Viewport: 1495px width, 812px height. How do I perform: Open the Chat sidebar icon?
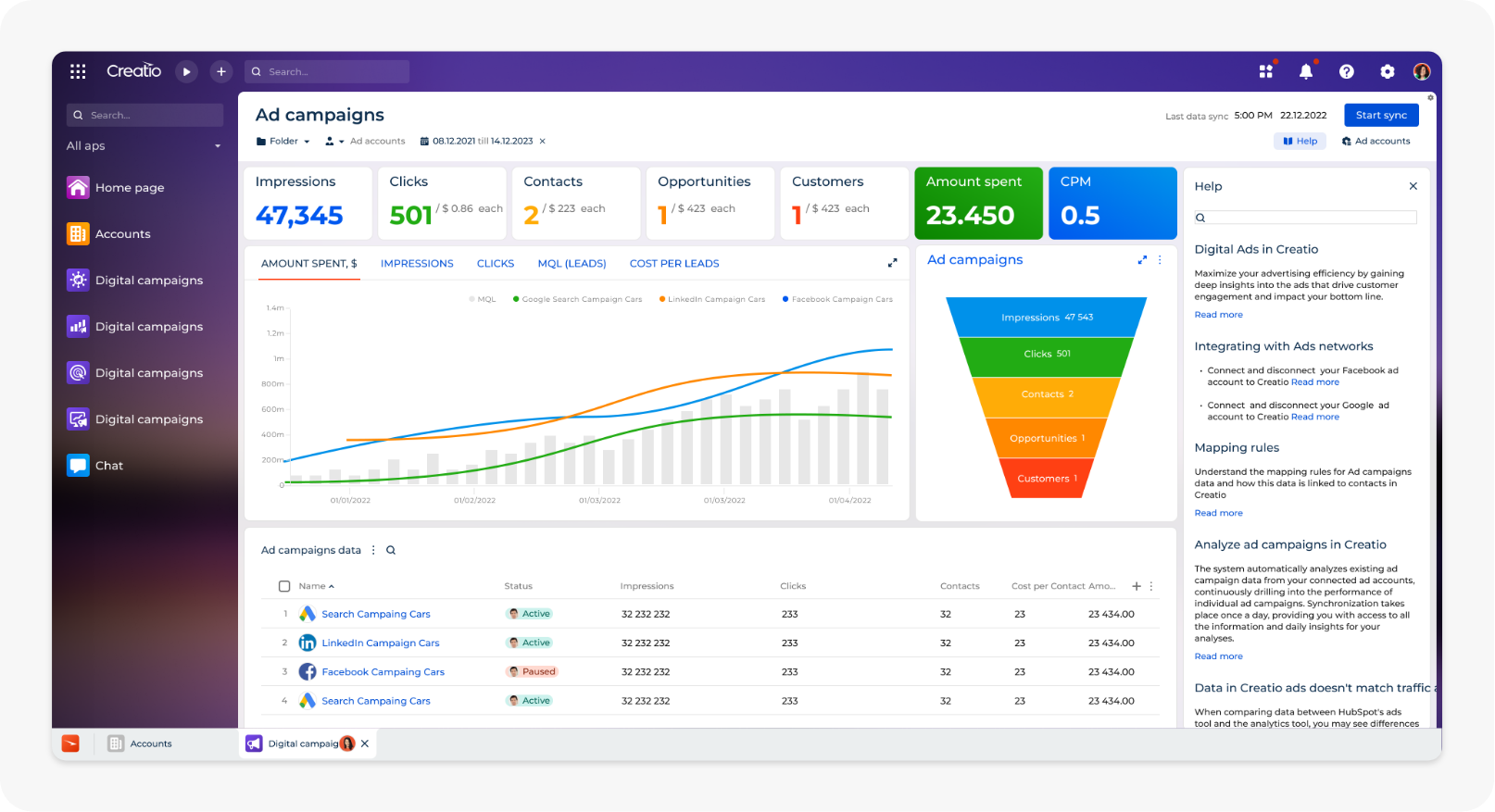pyautogui.click(x=79, y=466)
